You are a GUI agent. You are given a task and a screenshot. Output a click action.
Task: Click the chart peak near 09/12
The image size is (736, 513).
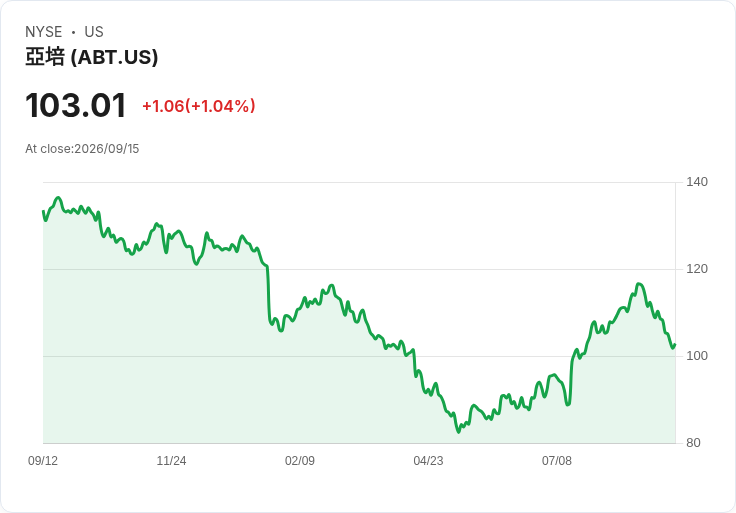coord(58,198)
